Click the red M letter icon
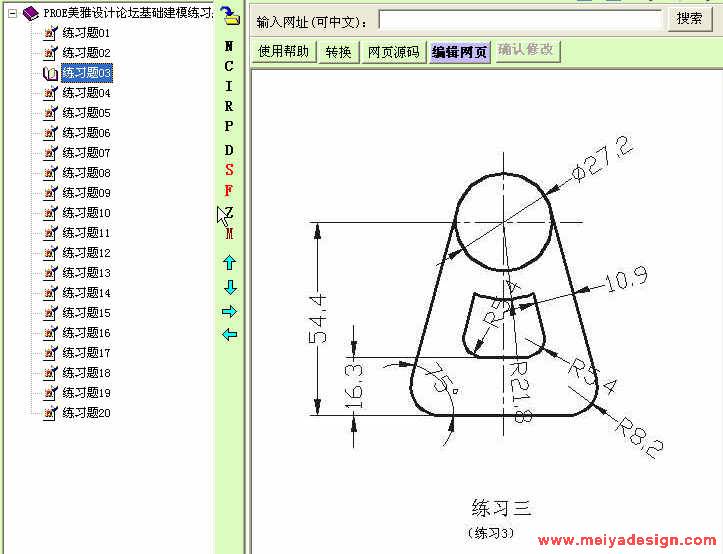The width and height of the screenshot is (723, 554). click(230, 233)
